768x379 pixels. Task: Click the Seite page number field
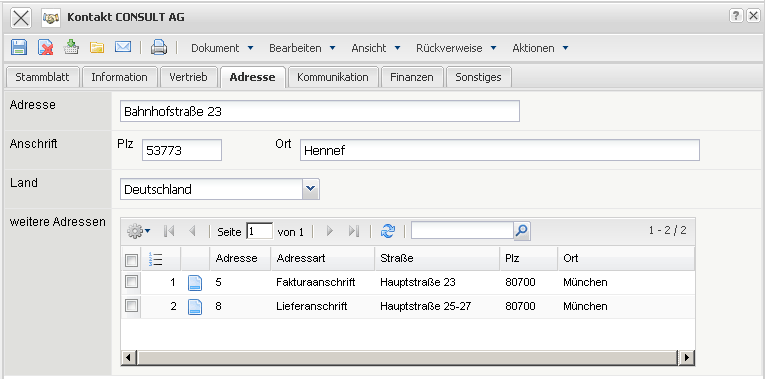click(x=260, y=231)
